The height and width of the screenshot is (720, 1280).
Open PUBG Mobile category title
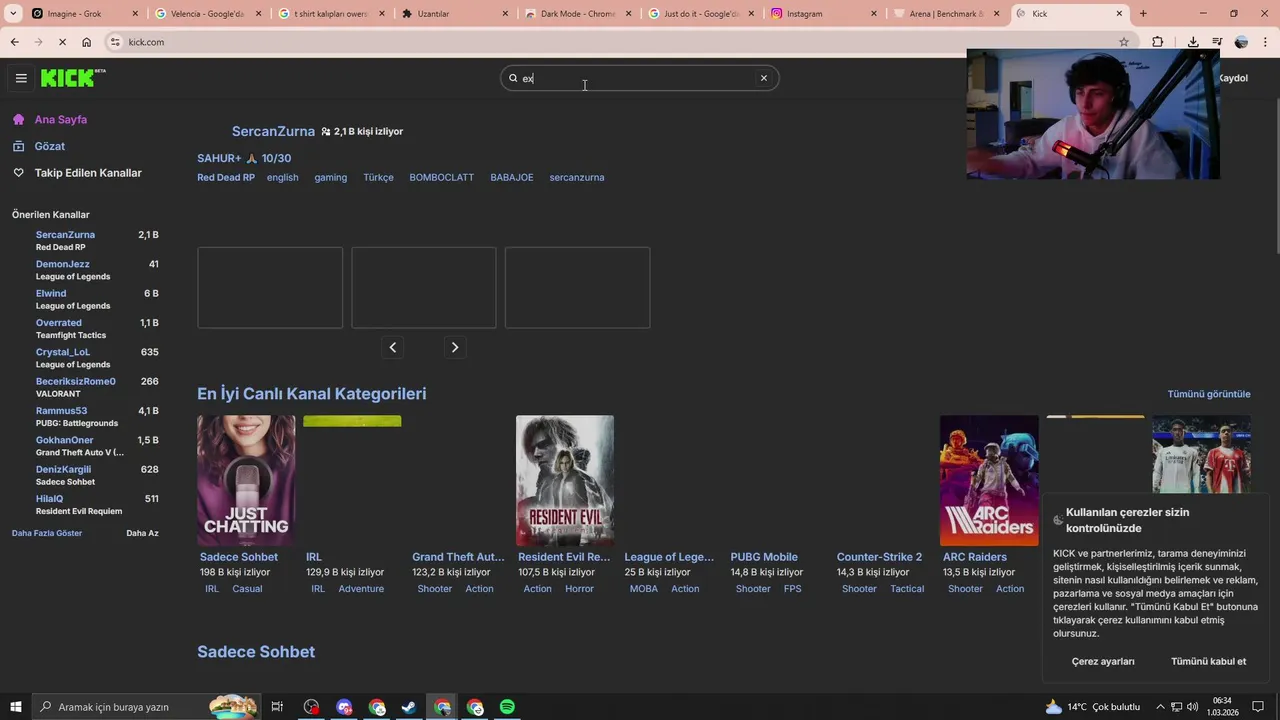pyautogui.click(x=764, y=557)
